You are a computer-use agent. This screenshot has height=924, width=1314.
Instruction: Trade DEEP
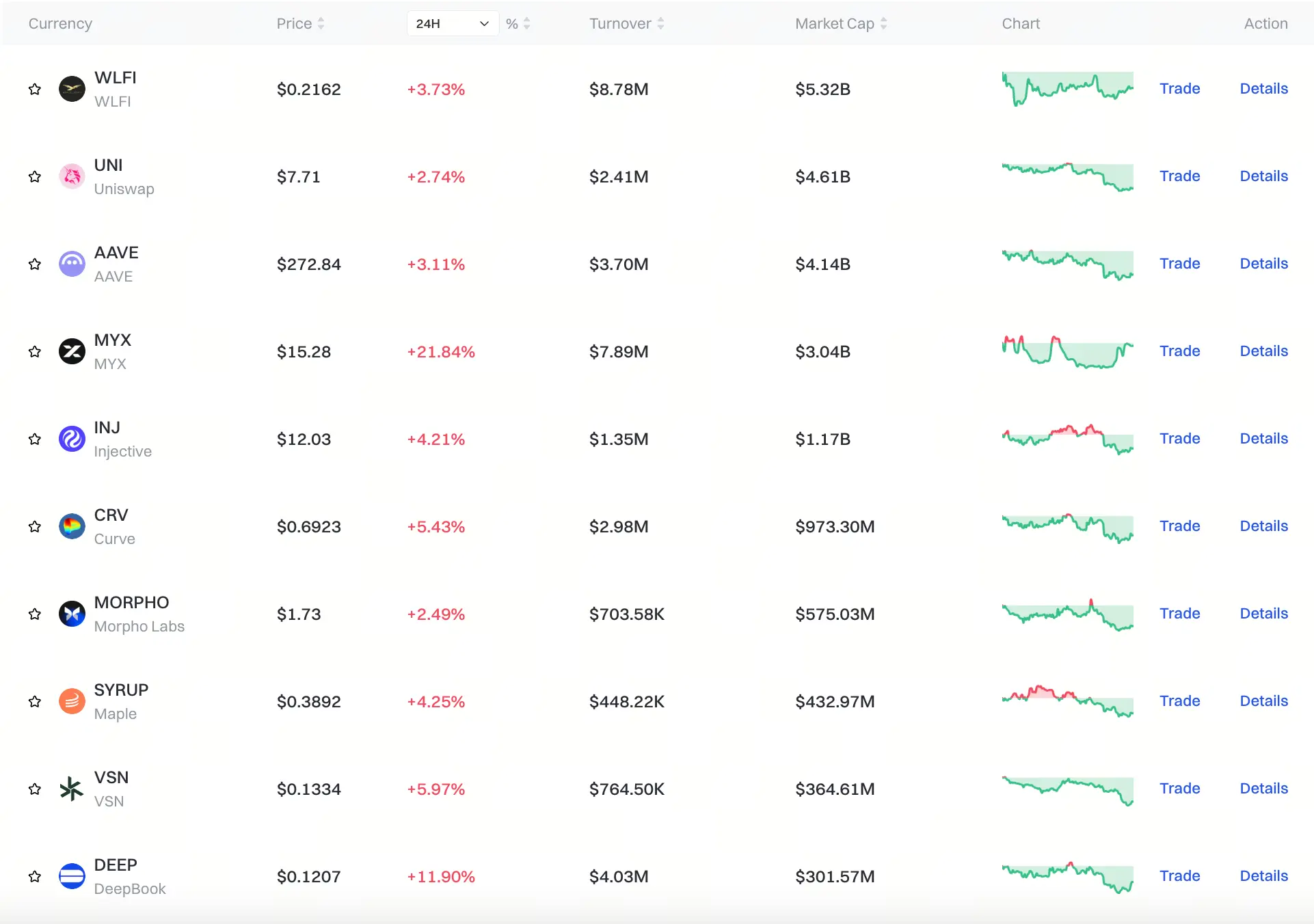coord(1179,876)
